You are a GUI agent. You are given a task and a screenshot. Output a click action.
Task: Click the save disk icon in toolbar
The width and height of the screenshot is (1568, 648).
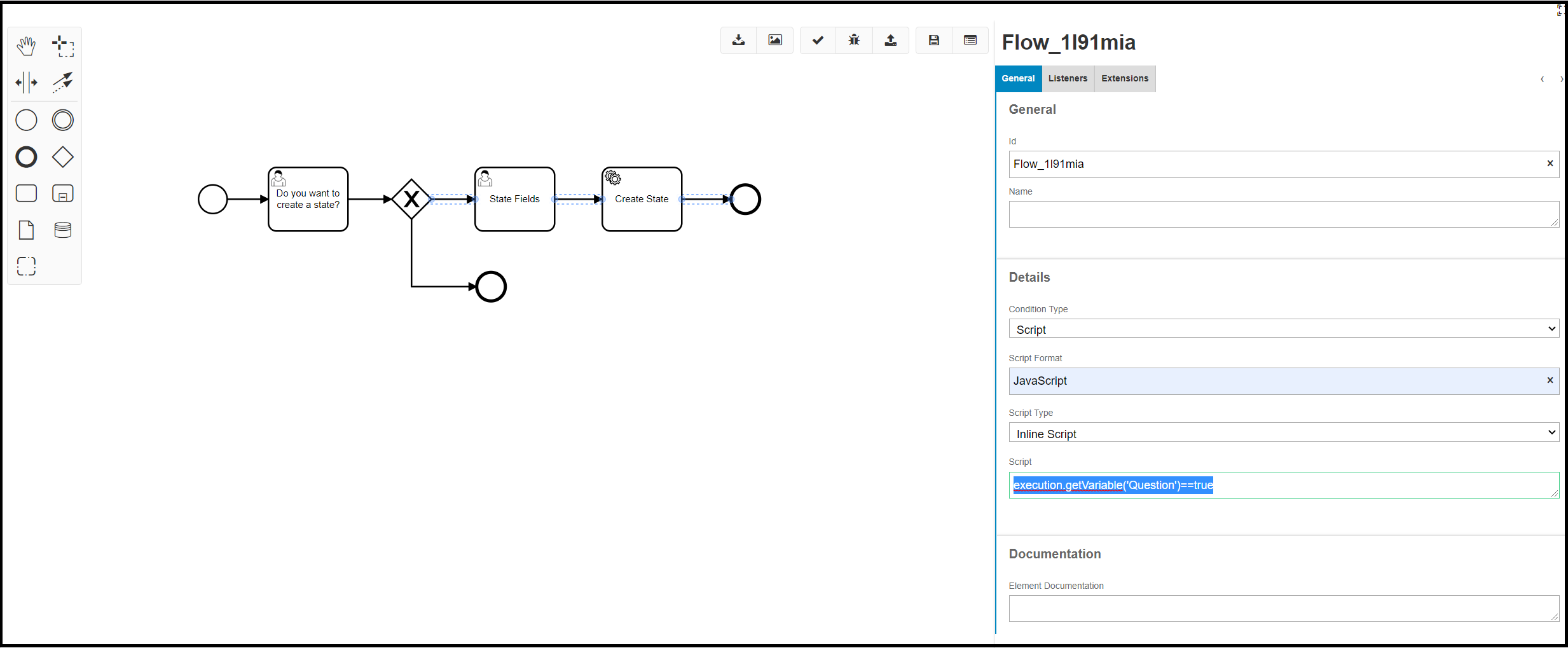[x=933, y=41]
